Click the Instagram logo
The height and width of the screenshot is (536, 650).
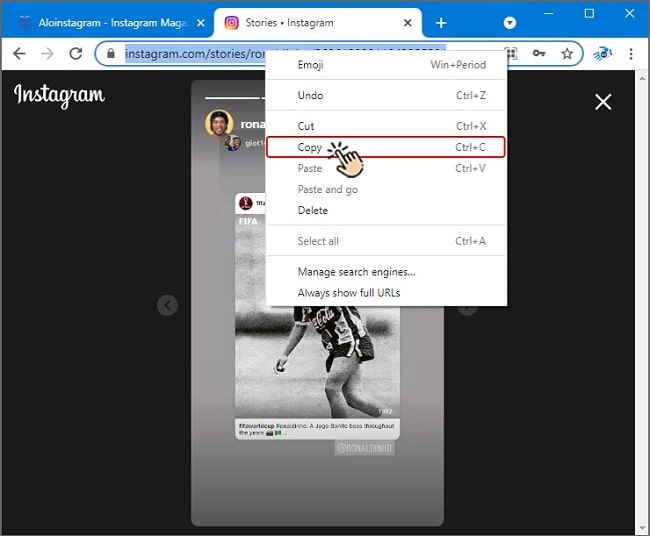pyautogui.click(x=59, y=96)
